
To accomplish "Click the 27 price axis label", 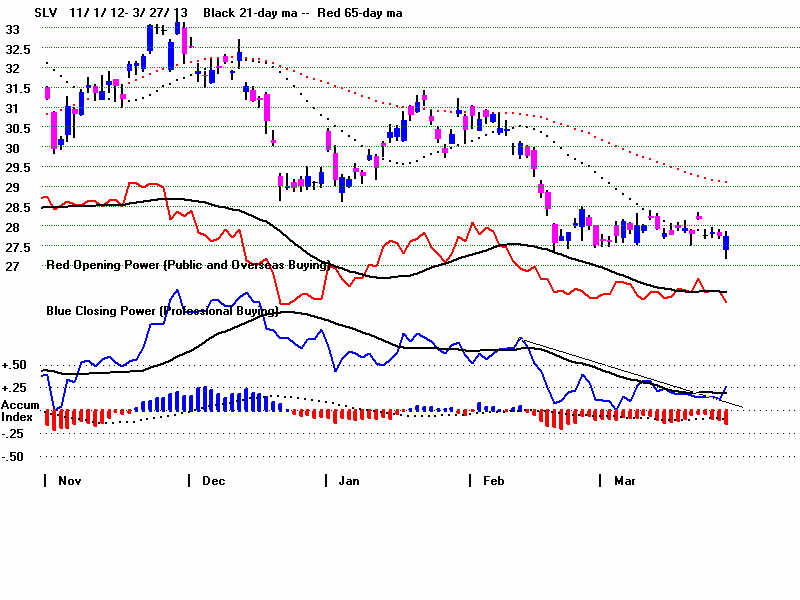I will [x=13, y=266].
